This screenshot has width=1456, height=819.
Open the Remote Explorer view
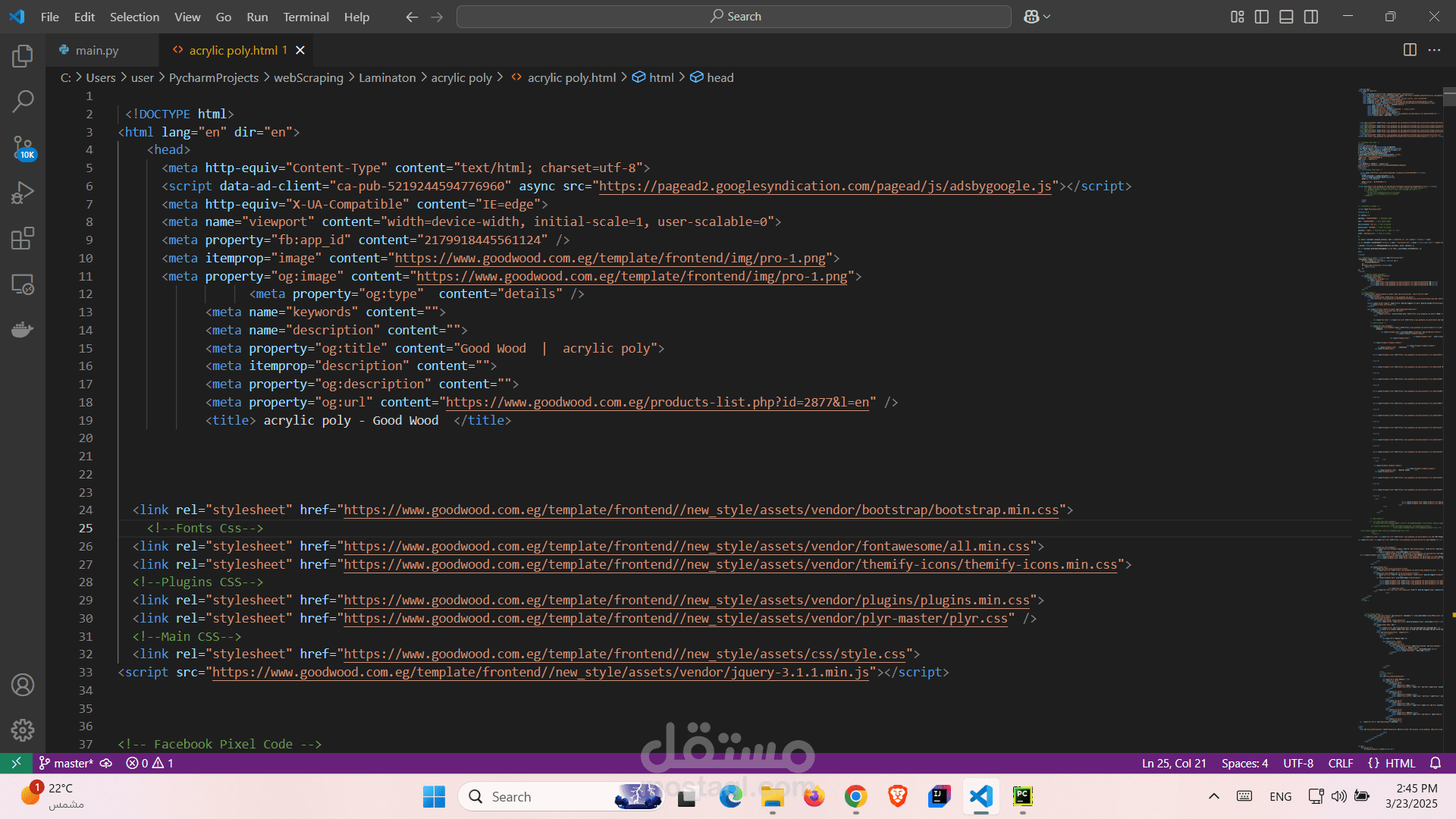point(23,284)
